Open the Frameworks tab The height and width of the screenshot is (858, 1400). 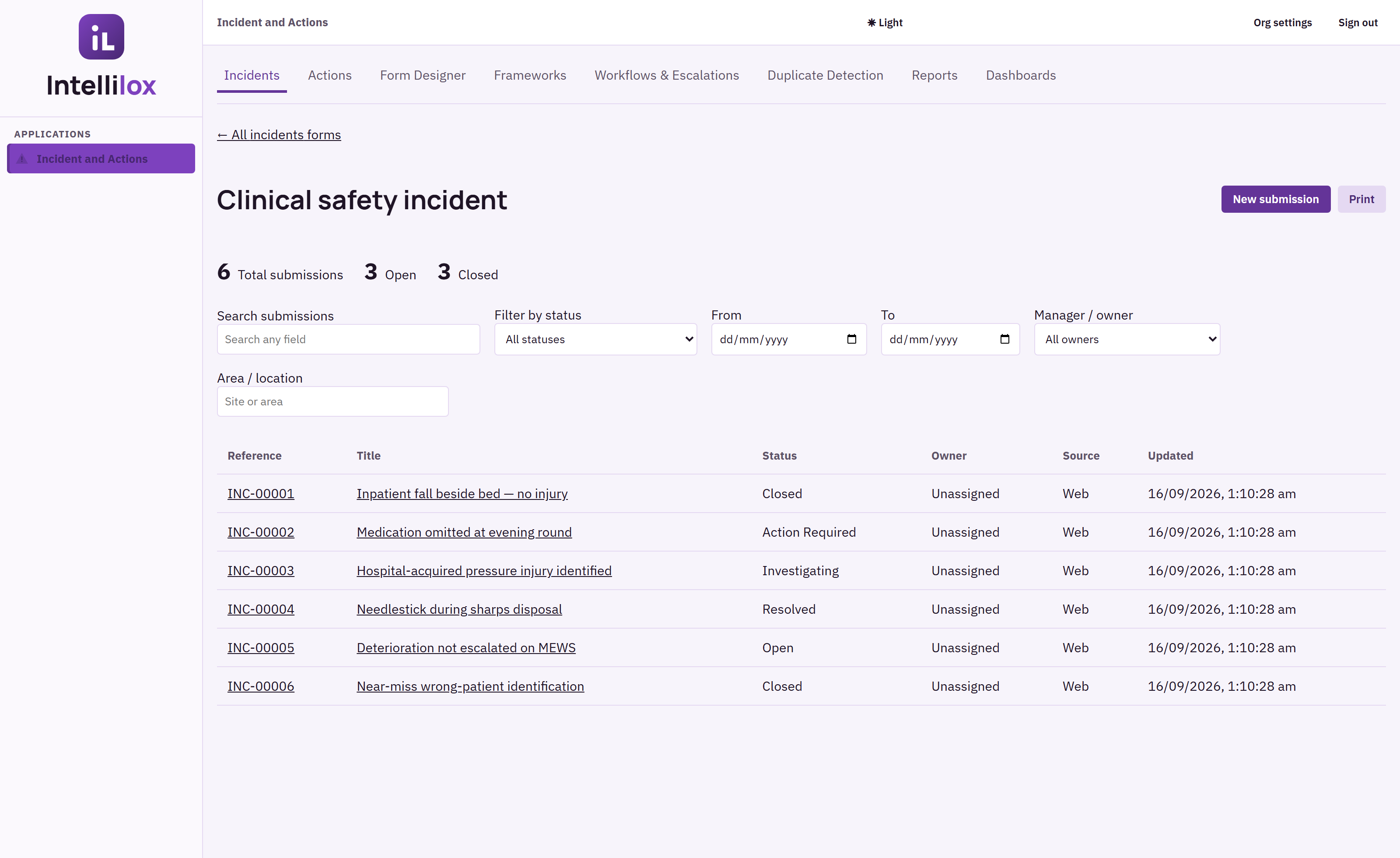[529, 75]
